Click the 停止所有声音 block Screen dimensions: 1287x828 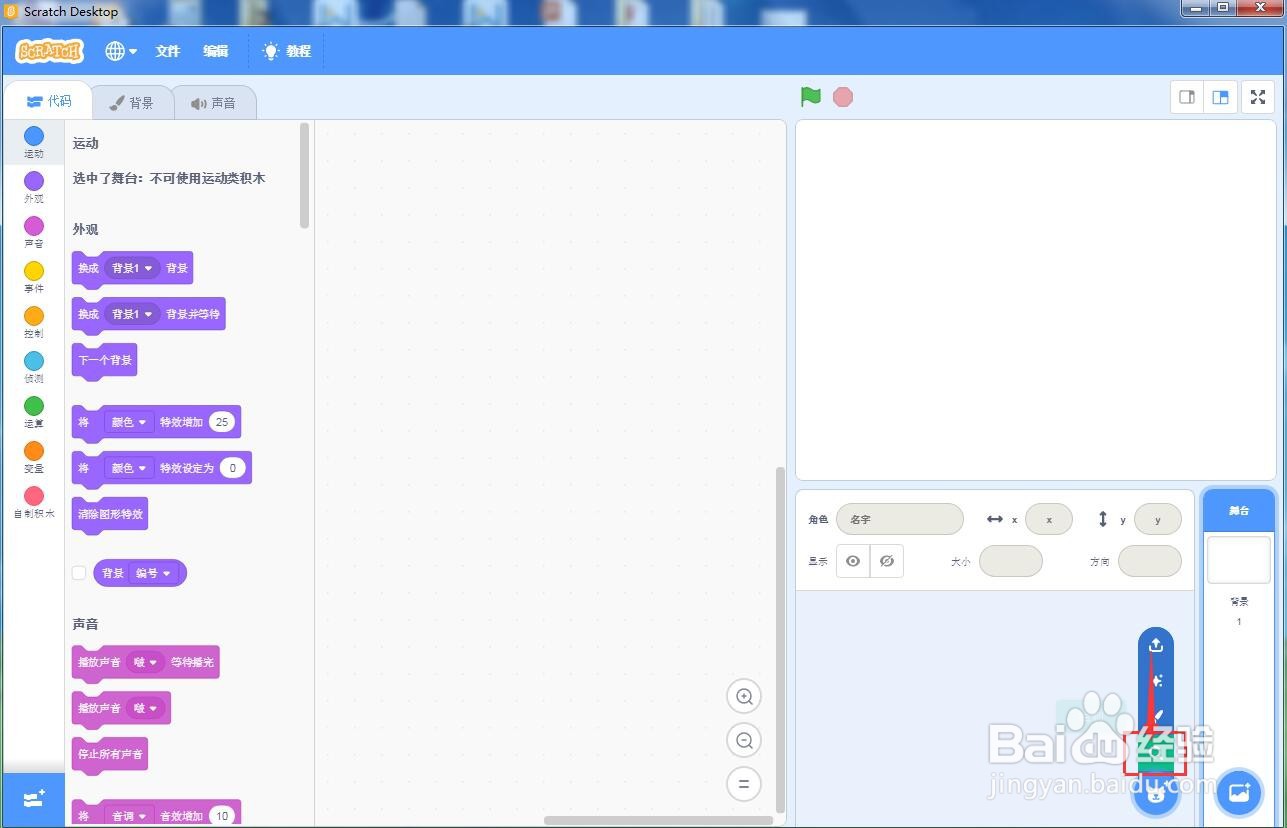pos(110,755)
